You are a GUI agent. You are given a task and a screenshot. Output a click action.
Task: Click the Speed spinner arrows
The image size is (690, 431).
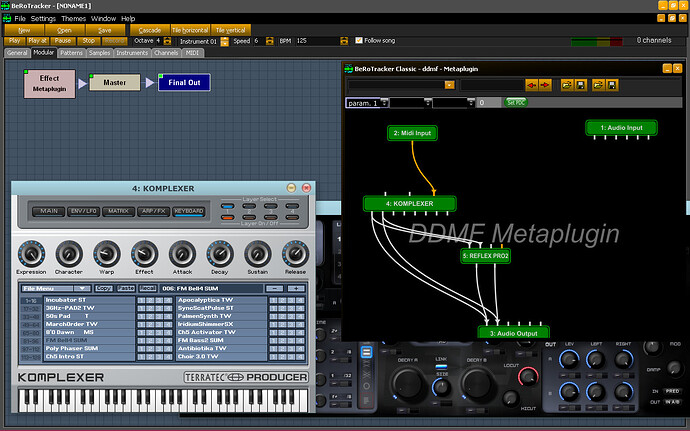click(270, 41)
